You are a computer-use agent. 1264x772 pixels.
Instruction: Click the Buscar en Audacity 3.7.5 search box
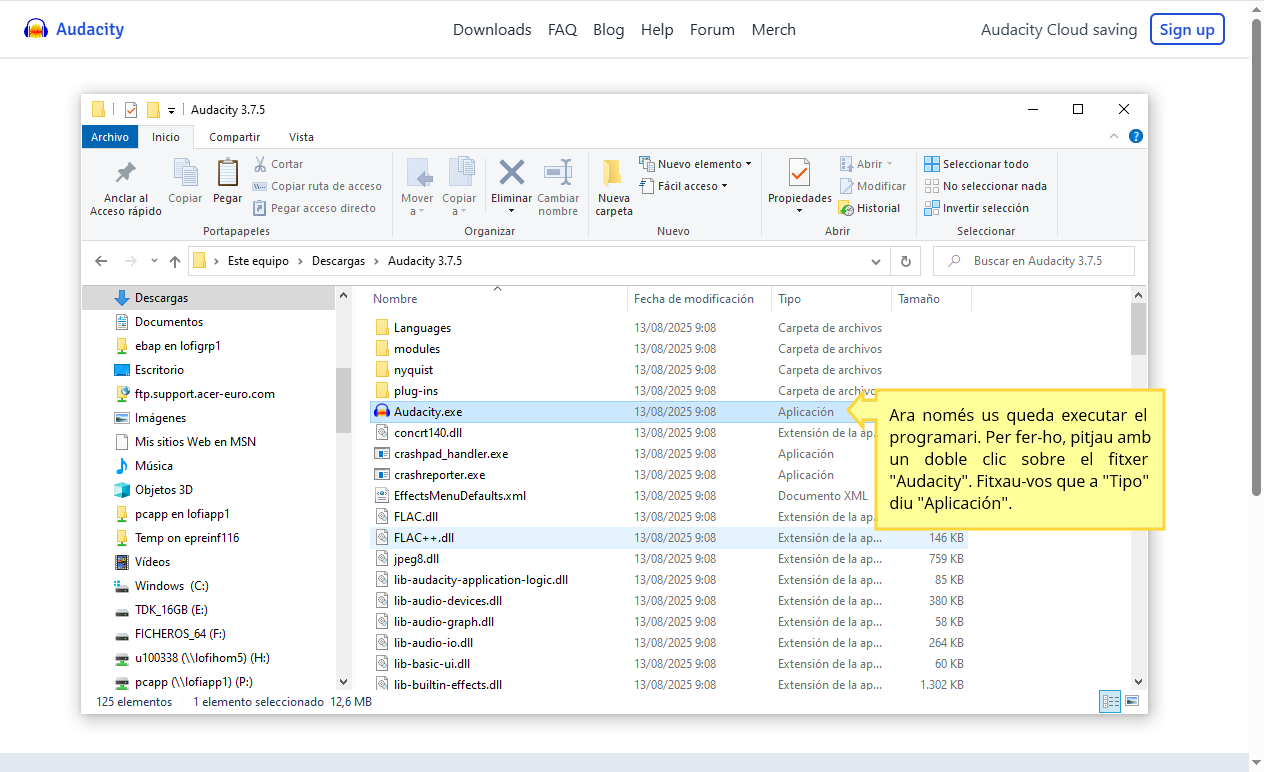[x=1034, y=261]
